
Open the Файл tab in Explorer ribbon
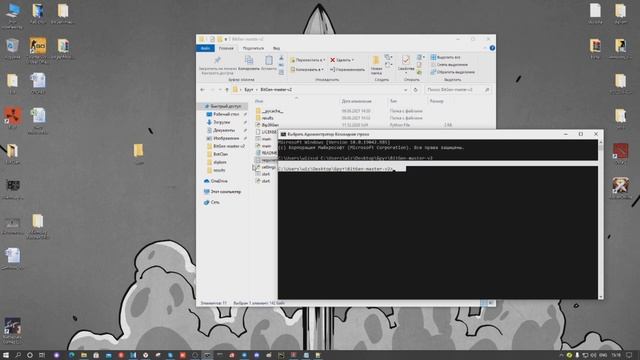point(205,48)
